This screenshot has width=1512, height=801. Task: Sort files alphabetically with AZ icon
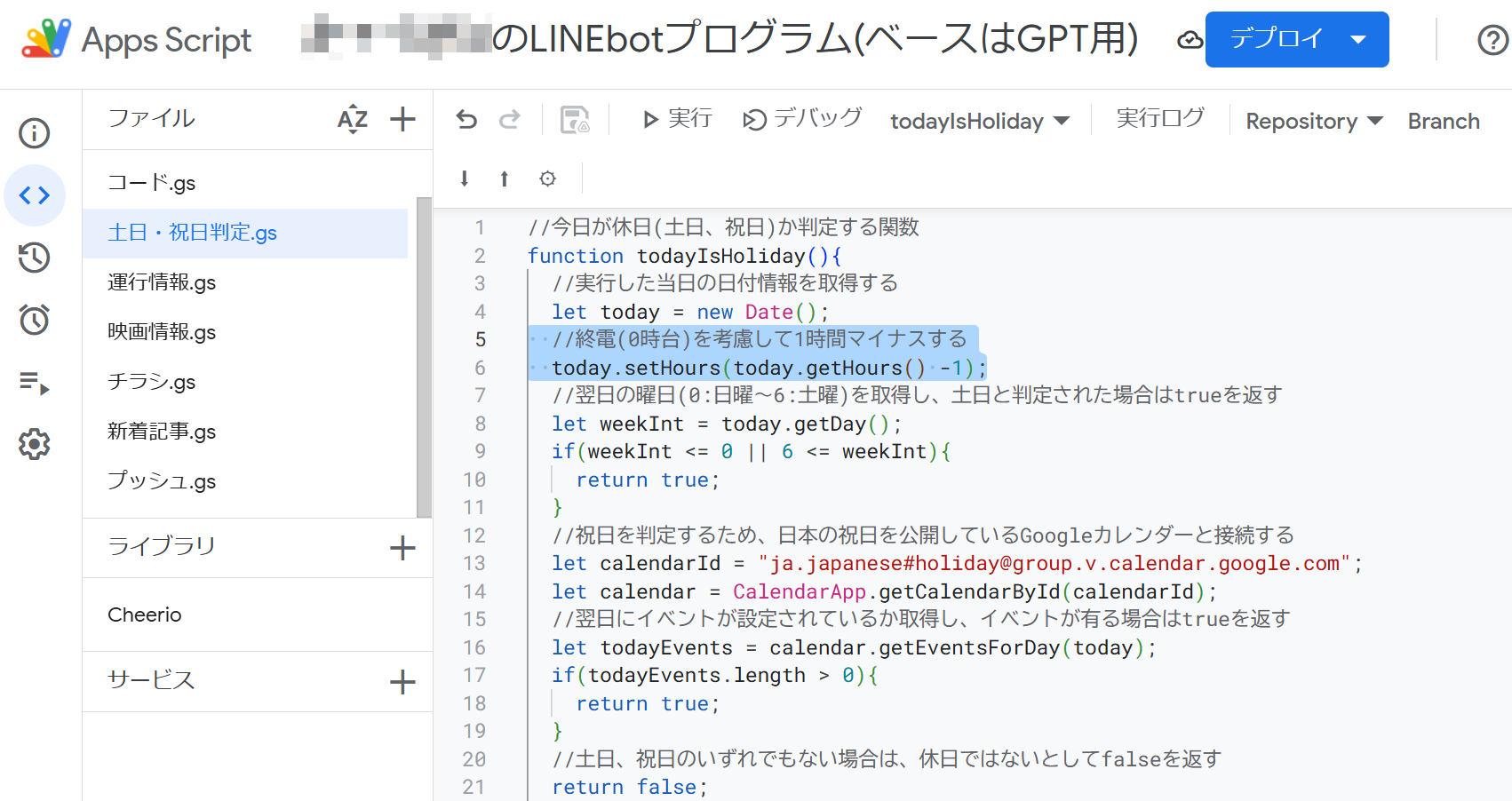[352, 118]
